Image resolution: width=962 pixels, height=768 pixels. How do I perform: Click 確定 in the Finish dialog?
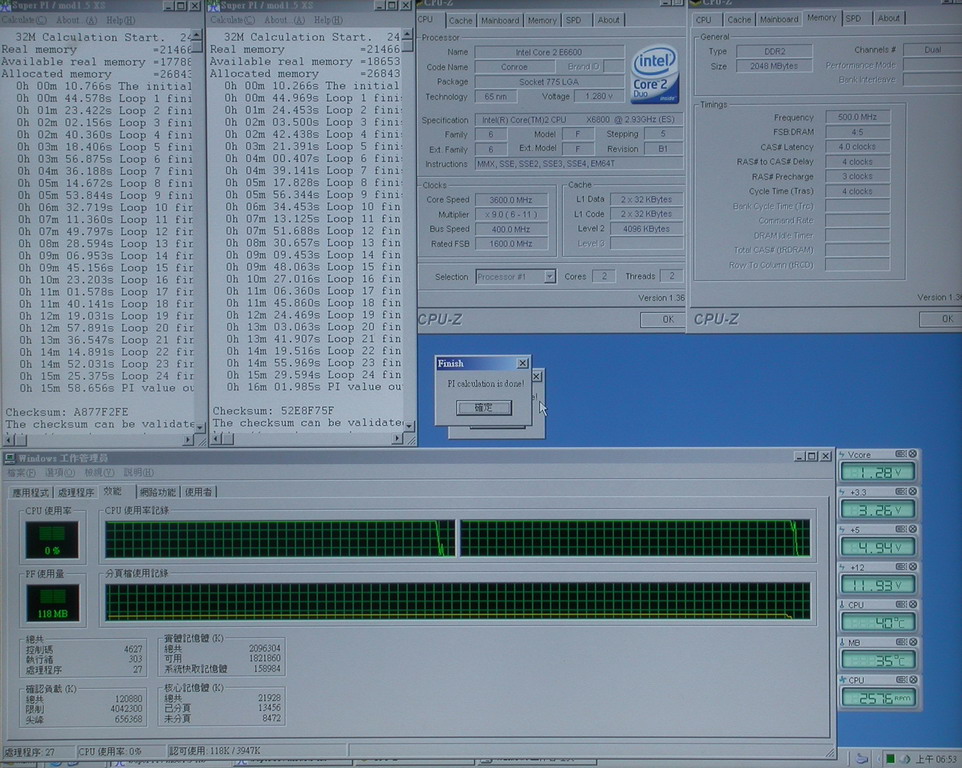[483, 407]
